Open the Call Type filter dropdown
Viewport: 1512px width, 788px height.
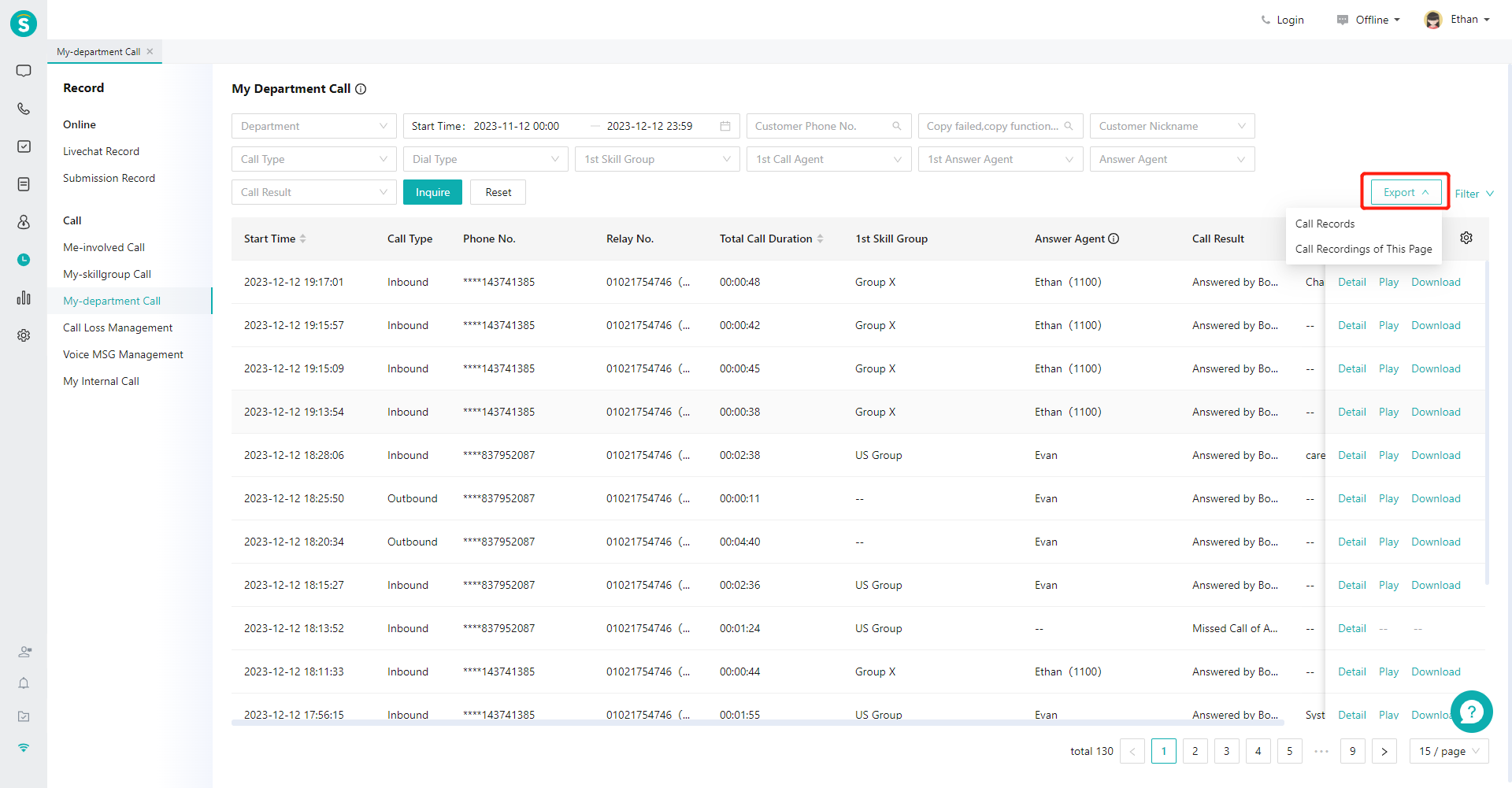pos(314,159)
